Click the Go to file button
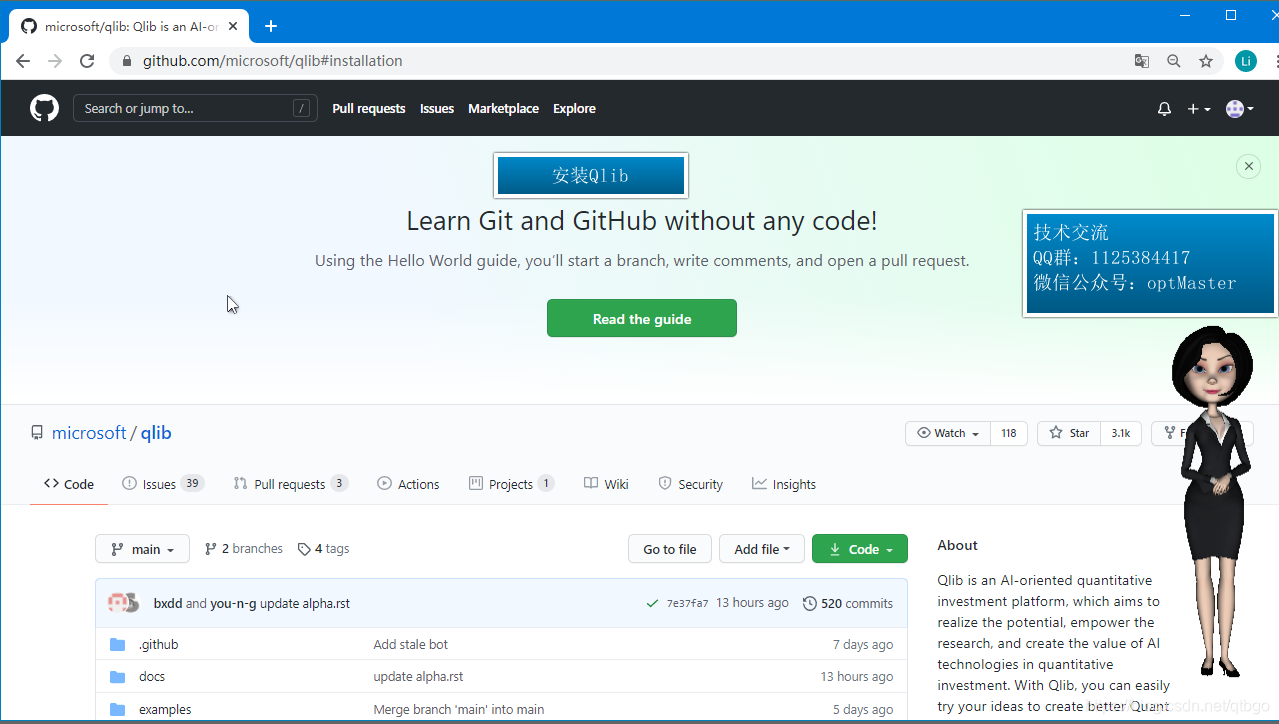The image size is (1279, 724). (670, 549)
